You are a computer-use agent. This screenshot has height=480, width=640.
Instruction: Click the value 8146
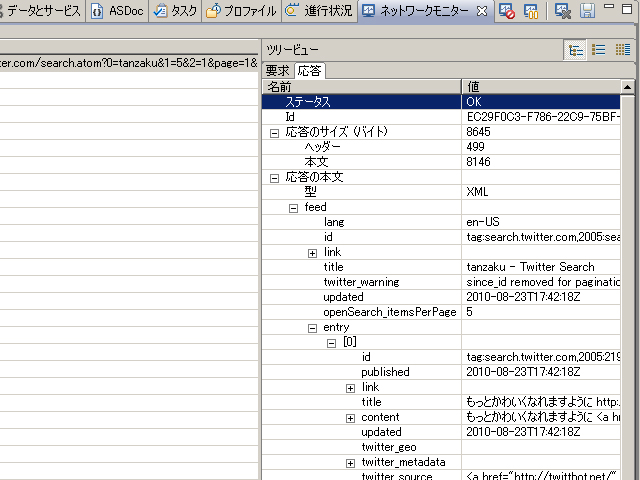pos(478,162)
